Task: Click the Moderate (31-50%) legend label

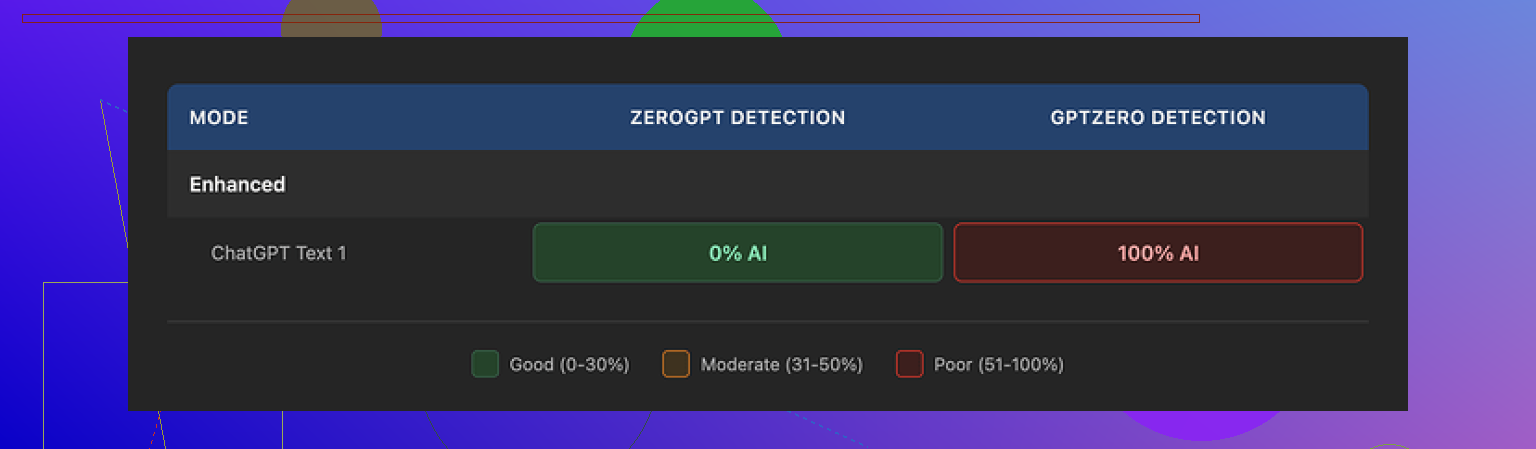Action: pyautogui.click(x=781, y=365)
